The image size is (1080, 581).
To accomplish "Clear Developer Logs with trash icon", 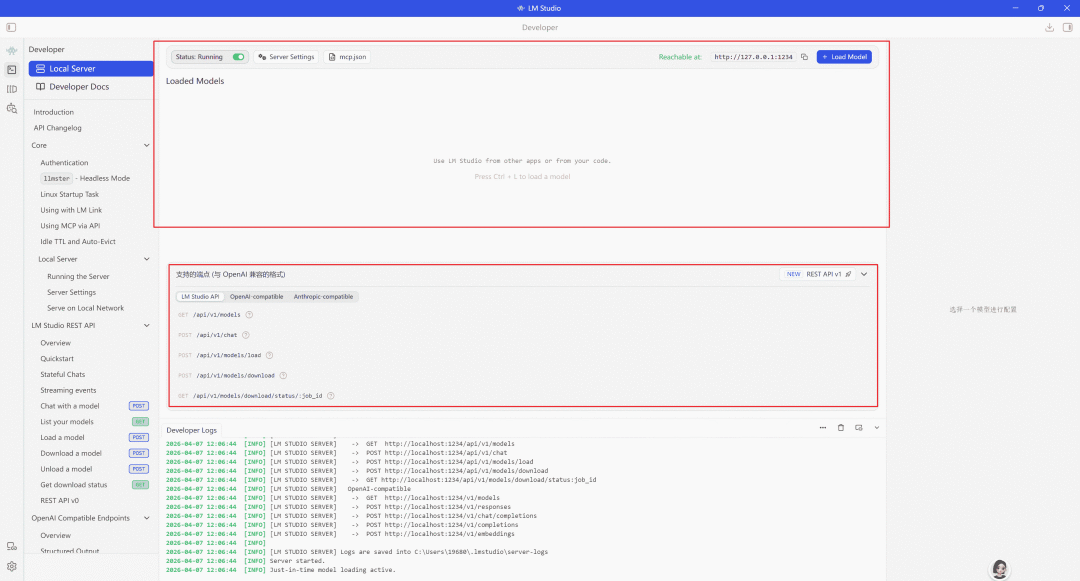I will 840,427.
